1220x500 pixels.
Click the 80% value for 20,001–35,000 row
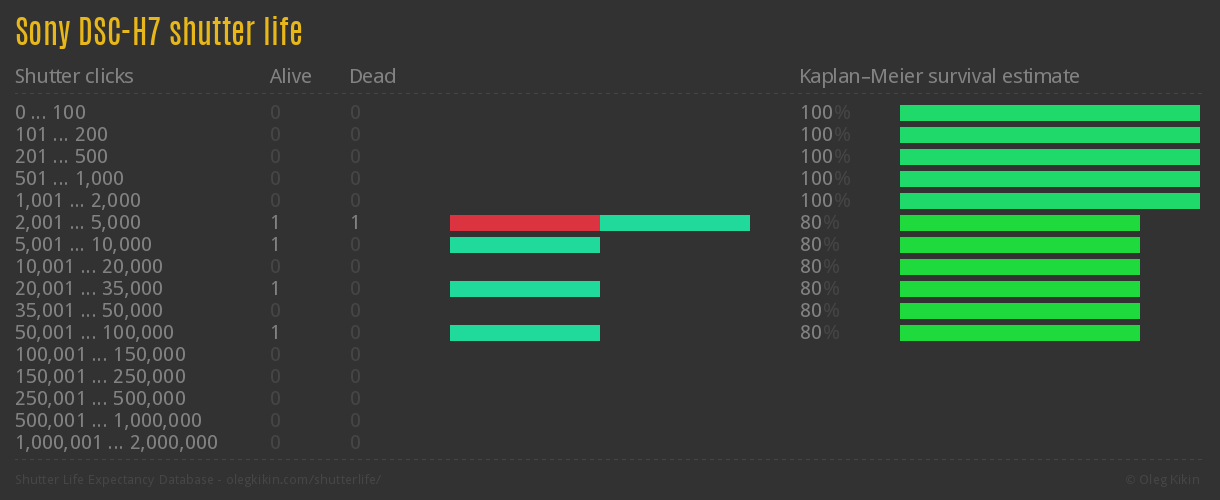click(819, 289)
